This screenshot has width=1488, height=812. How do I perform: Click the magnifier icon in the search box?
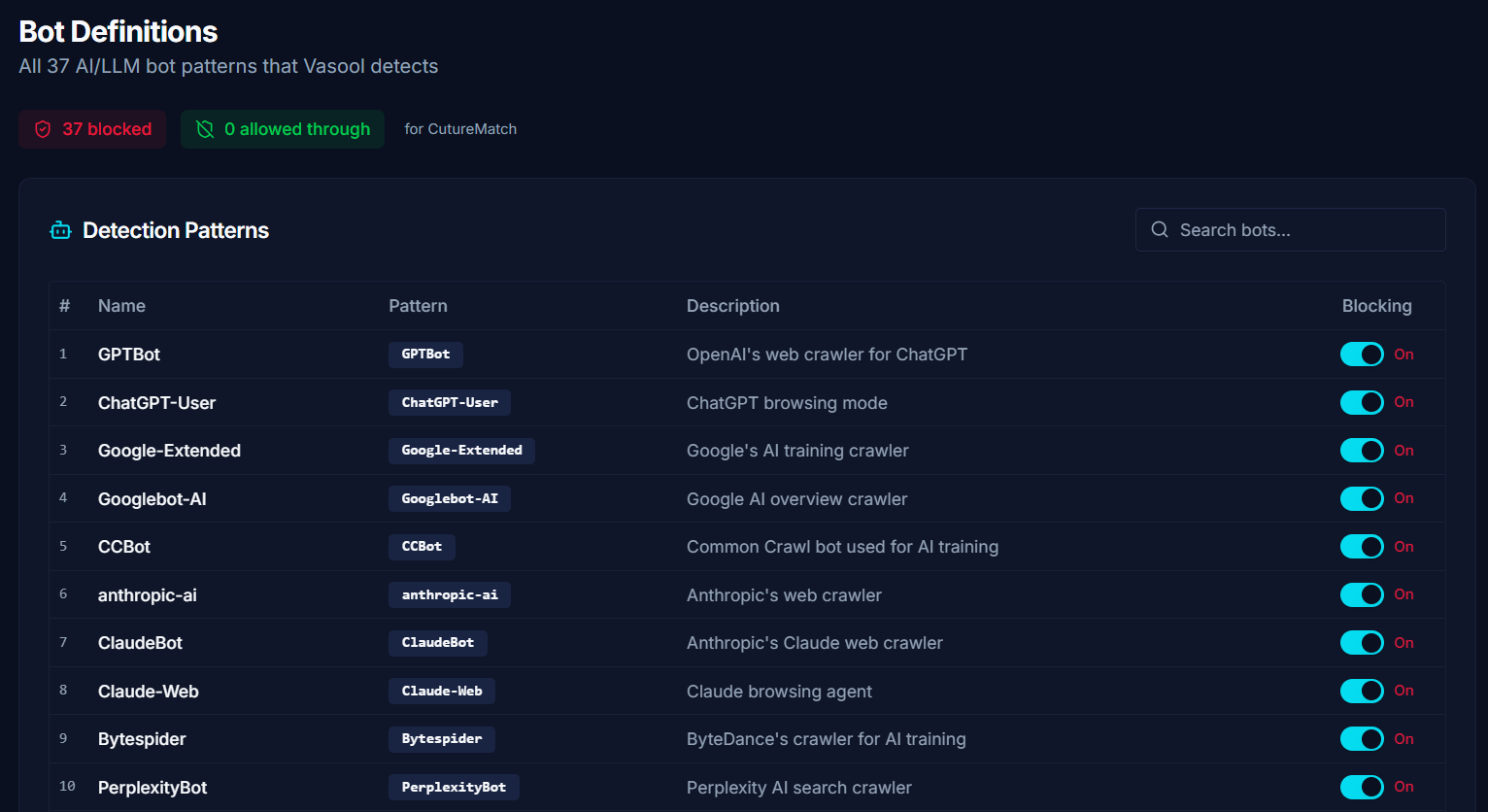[1160, 230]
